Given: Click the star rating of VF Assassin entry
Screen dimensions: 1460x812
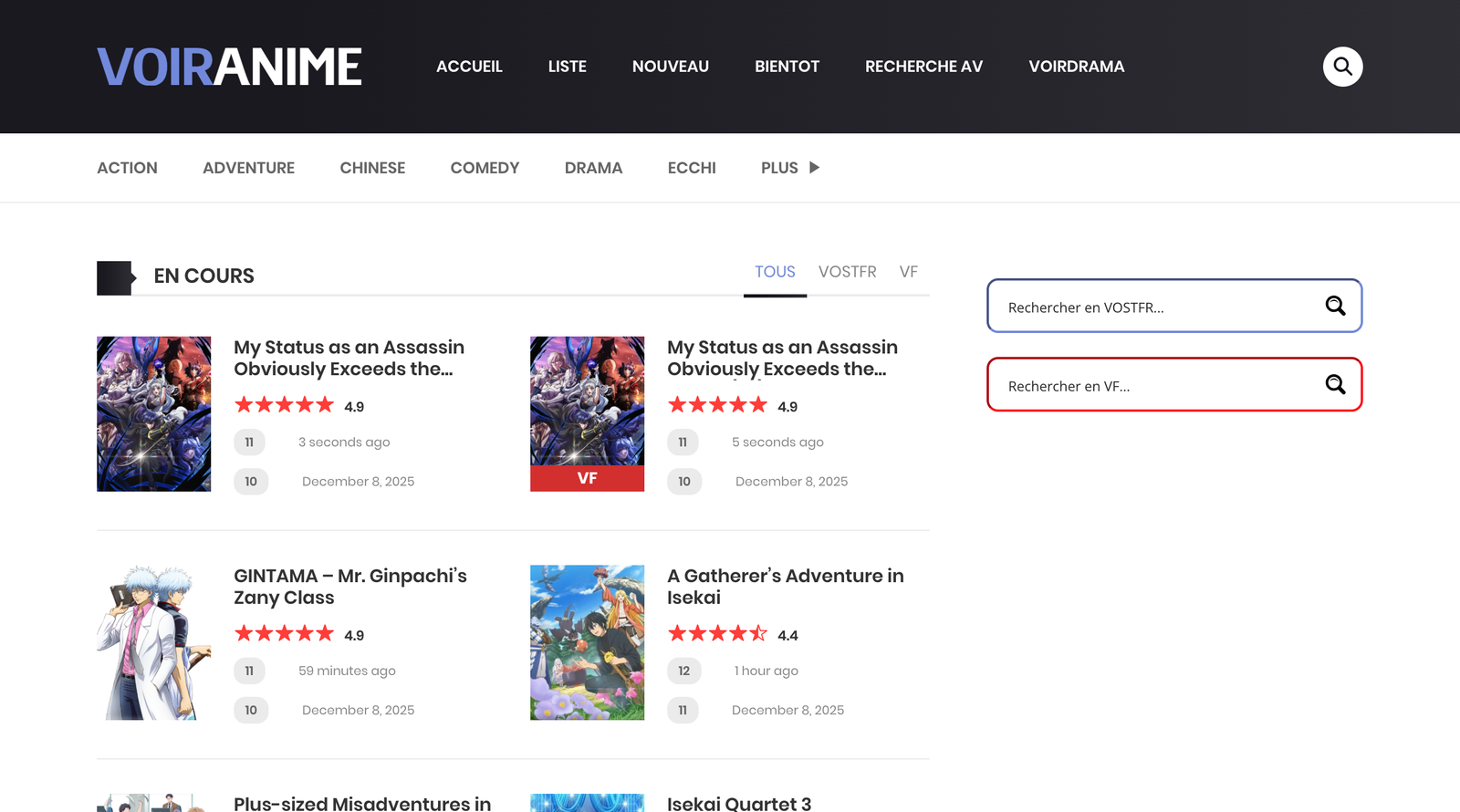Looking at the screenshot, I should point(717,405).
